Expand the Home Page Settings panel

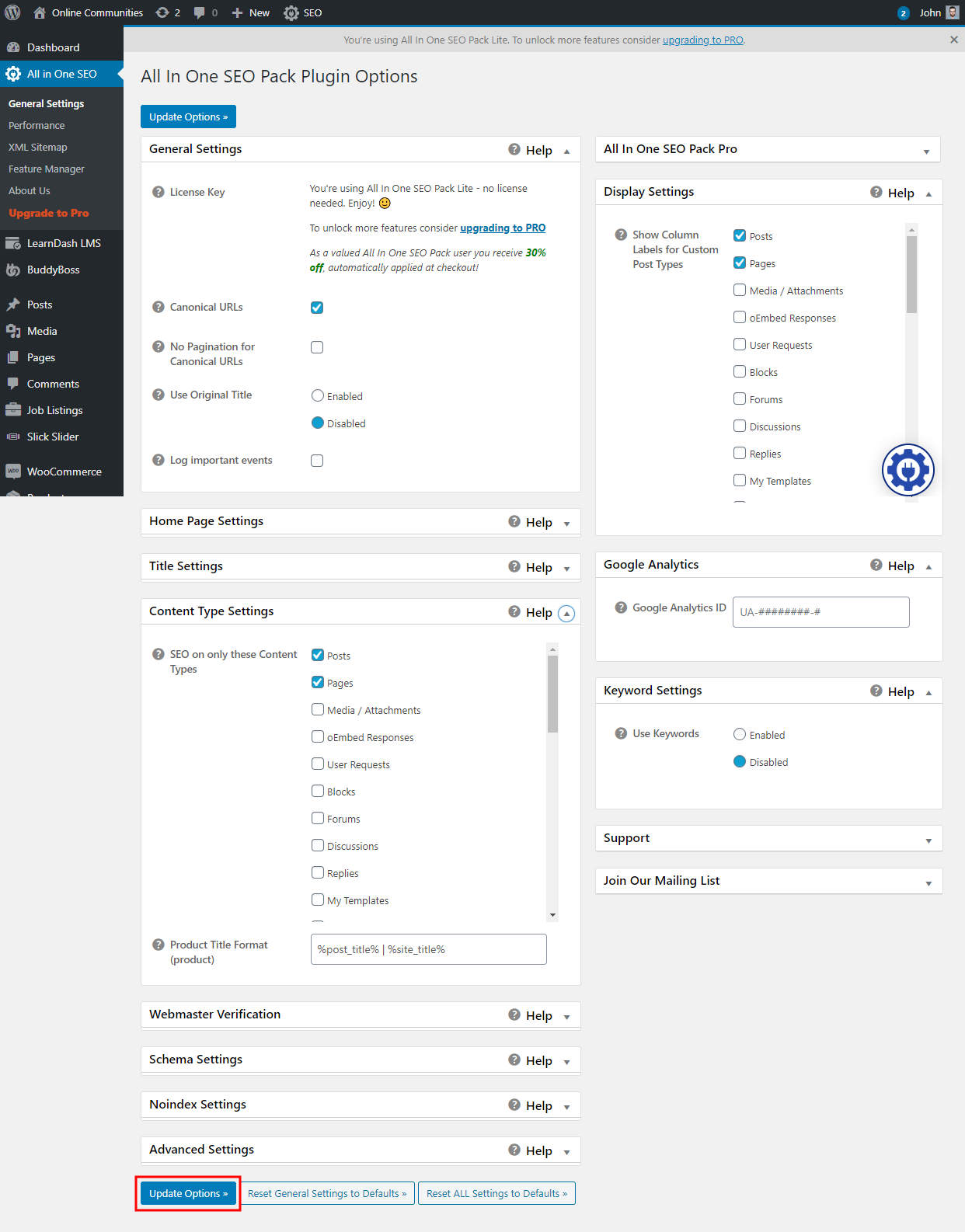coord(567,524)
